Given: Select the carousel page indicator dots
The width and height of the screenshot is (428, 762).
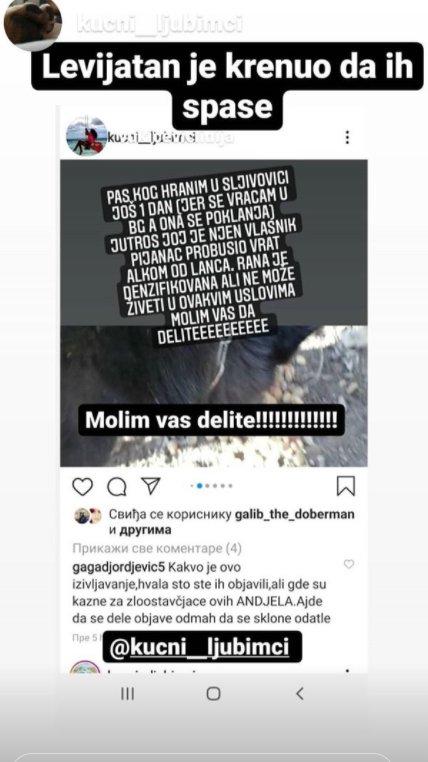Looking at the screenshot, I should pos(211,485).
